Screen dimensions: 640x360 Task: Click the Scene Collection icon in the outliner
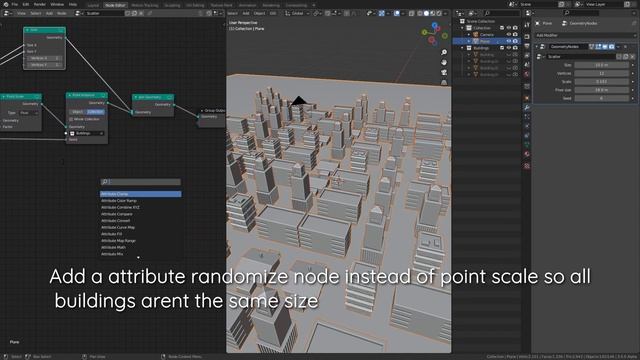click(462, 21)
